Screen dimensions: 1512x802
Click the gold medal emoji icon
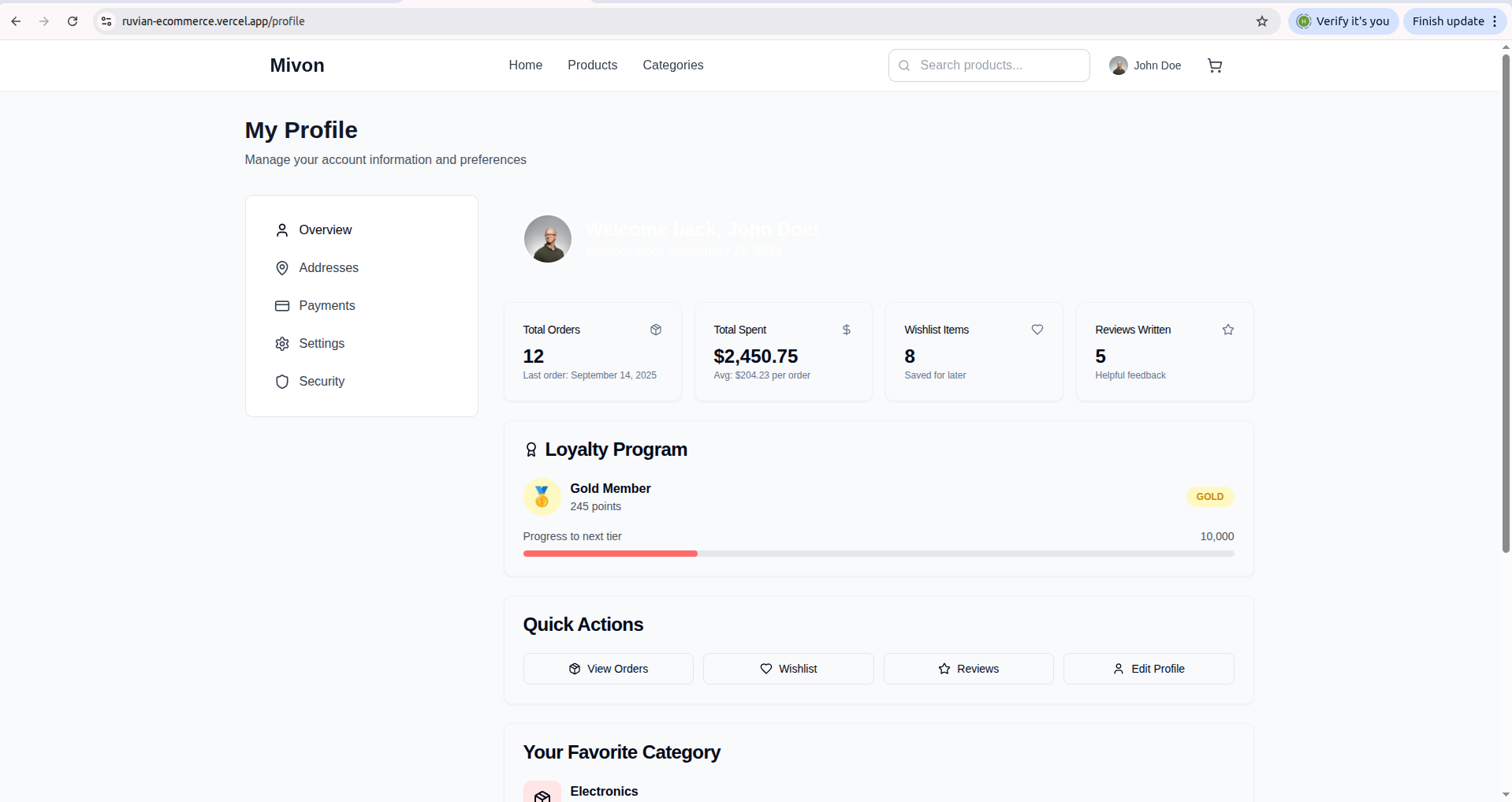pos(542,497)
